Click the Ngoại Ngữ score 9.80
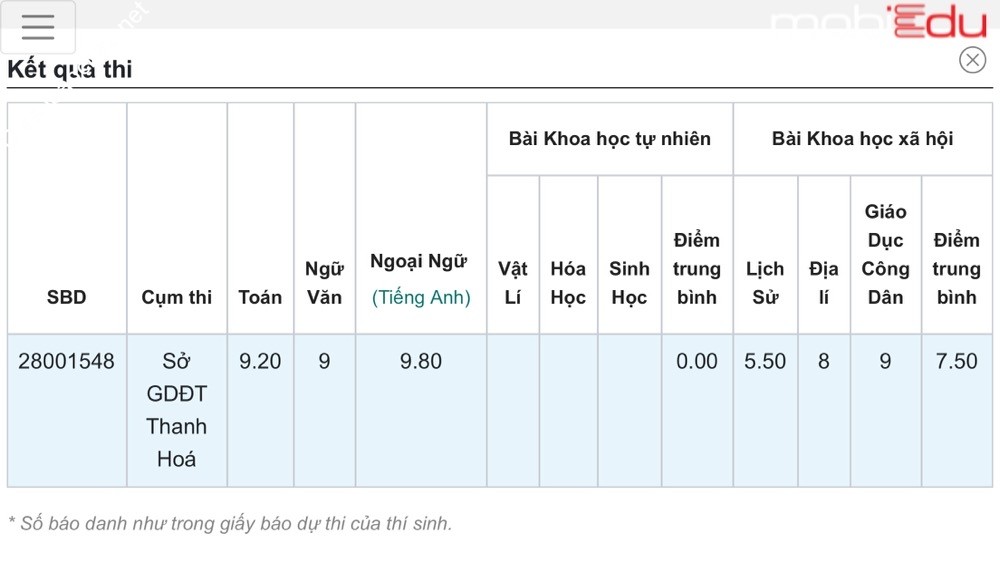 pos(421,361)
